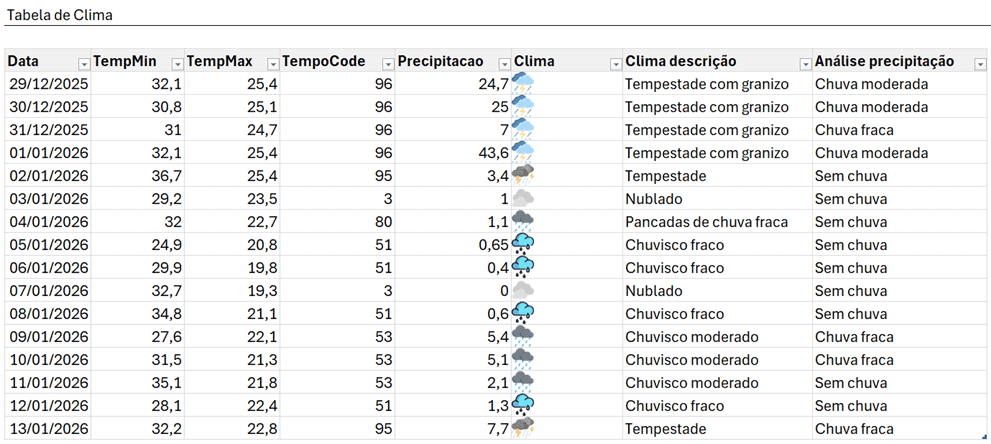Click the storm icon for 13/01/2026
Viewport: 991px width, 444px height.
(523, 429)
